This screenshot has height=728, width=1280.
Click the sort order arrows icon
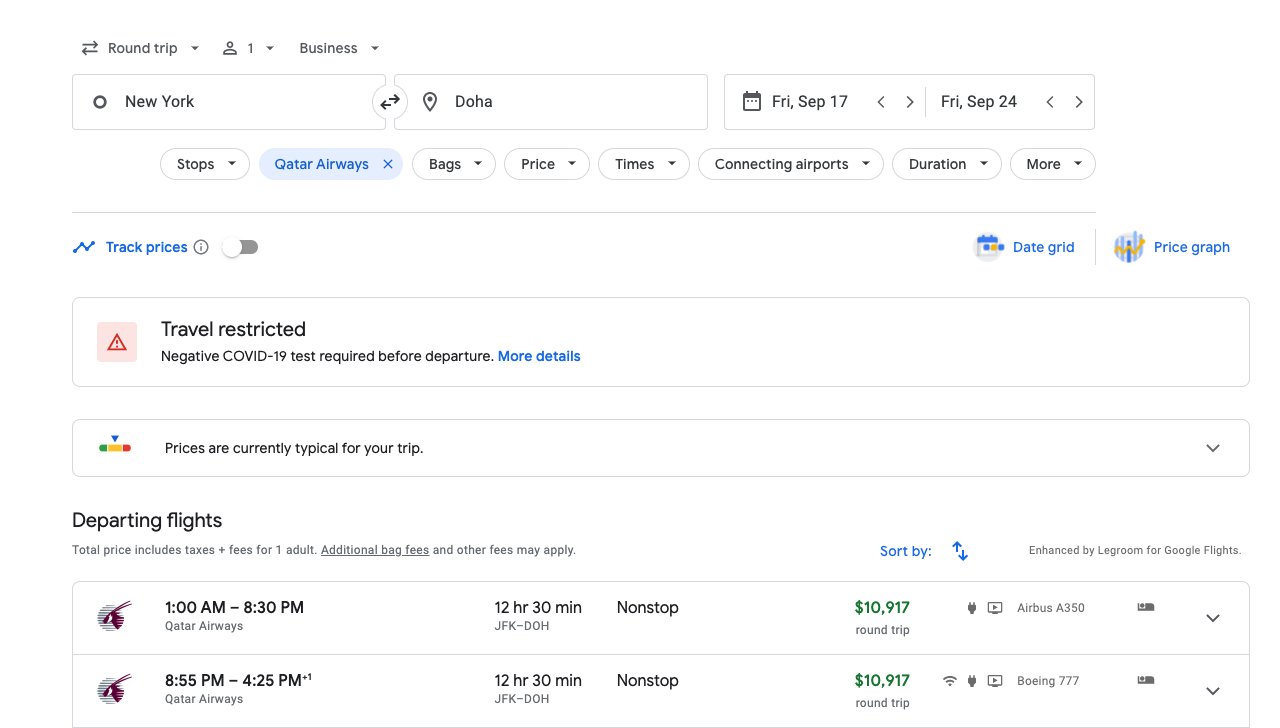pyautogui.click(x=960, y=551)
